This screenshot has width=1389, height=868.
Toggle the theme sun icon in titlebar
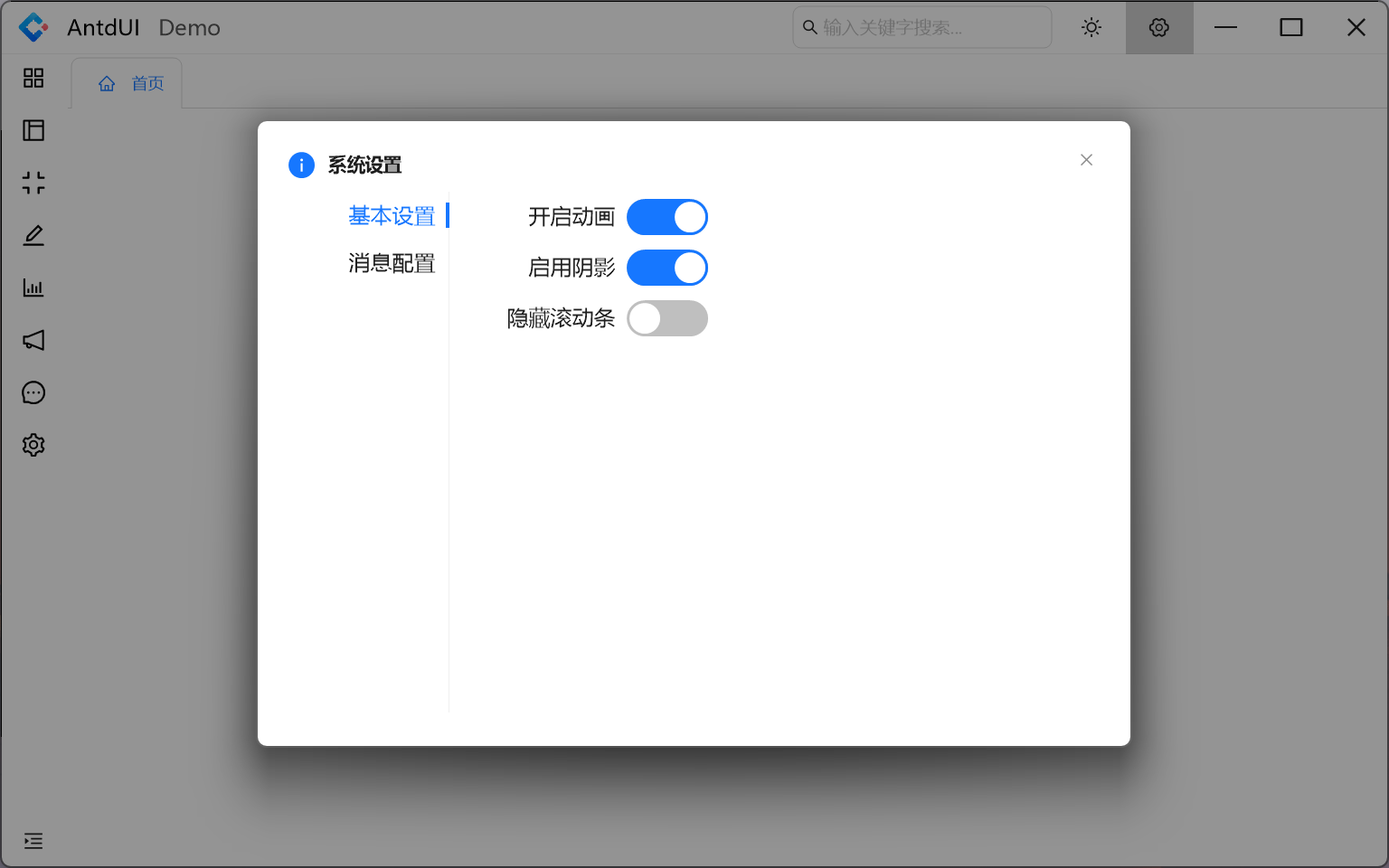tap(1091, 27)
